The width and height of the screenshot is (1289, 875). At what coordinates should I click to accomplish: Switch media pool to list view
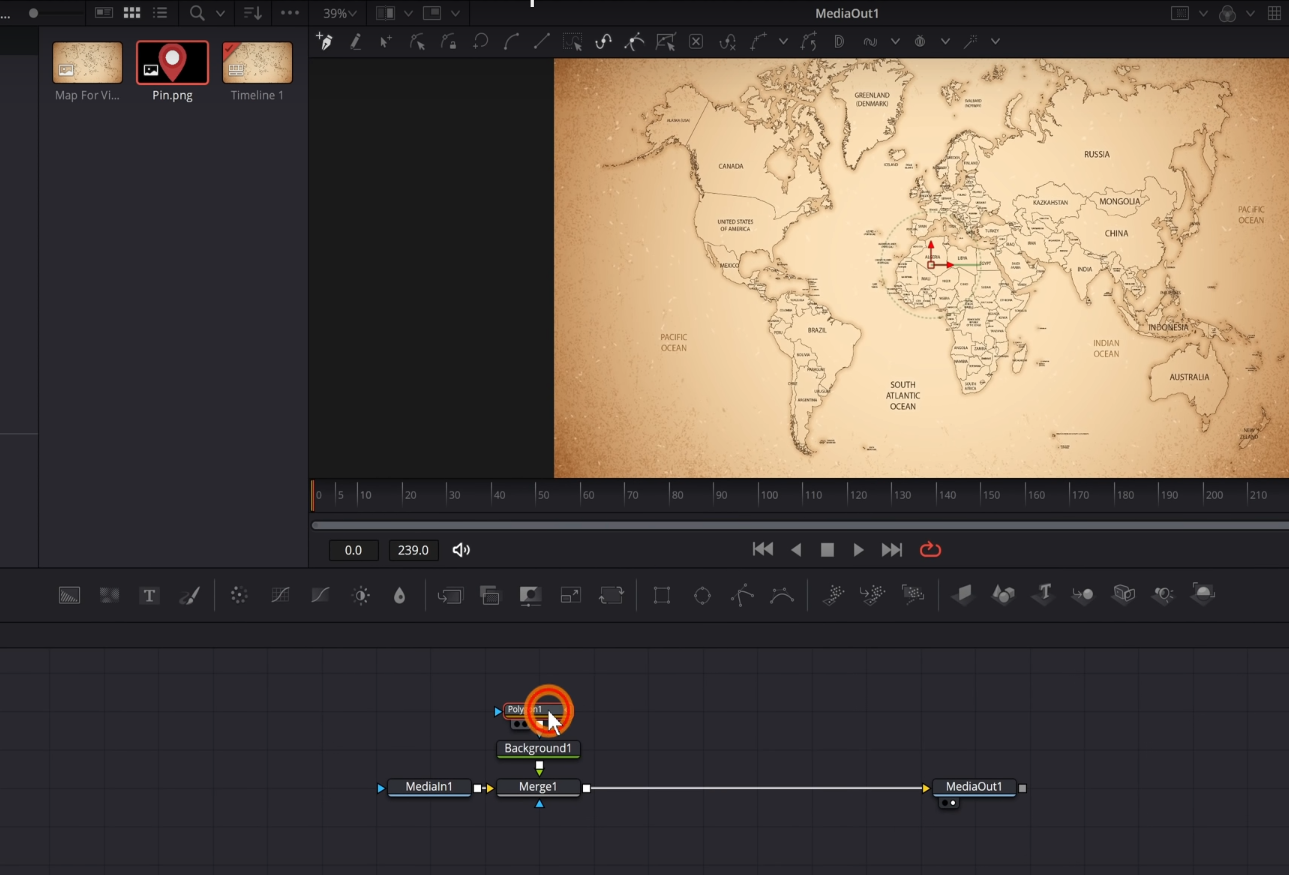click(x=159, y=13)
